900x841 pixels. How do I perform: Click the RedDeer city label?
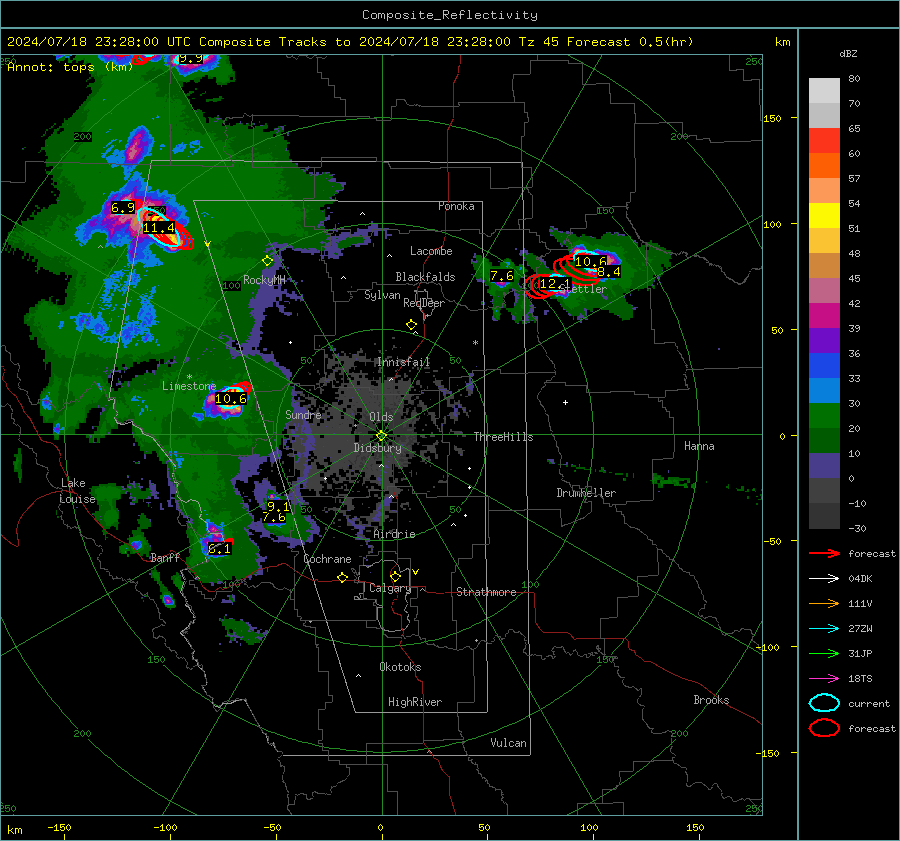(424, 303)
